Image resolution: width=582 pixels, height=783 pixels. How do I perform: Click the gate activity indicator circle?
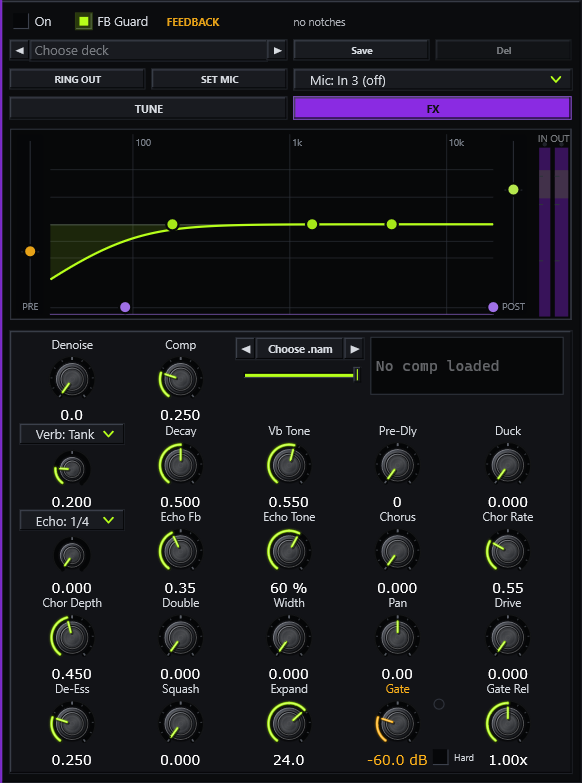coord(439,704)
